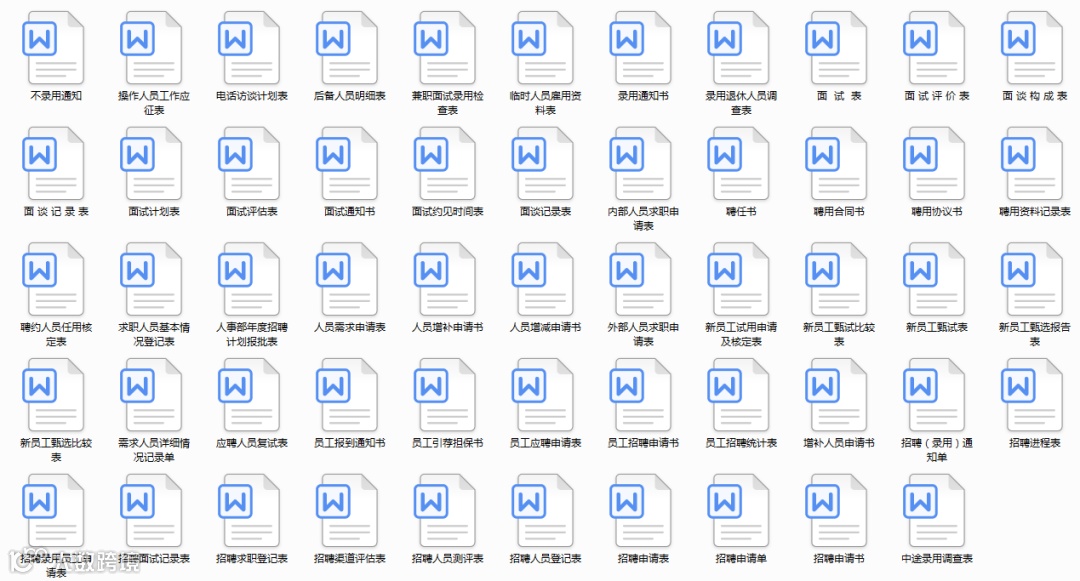Select the 聘约人员任用核定表 document
This screenshot has width=1080, height=581.
point(55,280)
